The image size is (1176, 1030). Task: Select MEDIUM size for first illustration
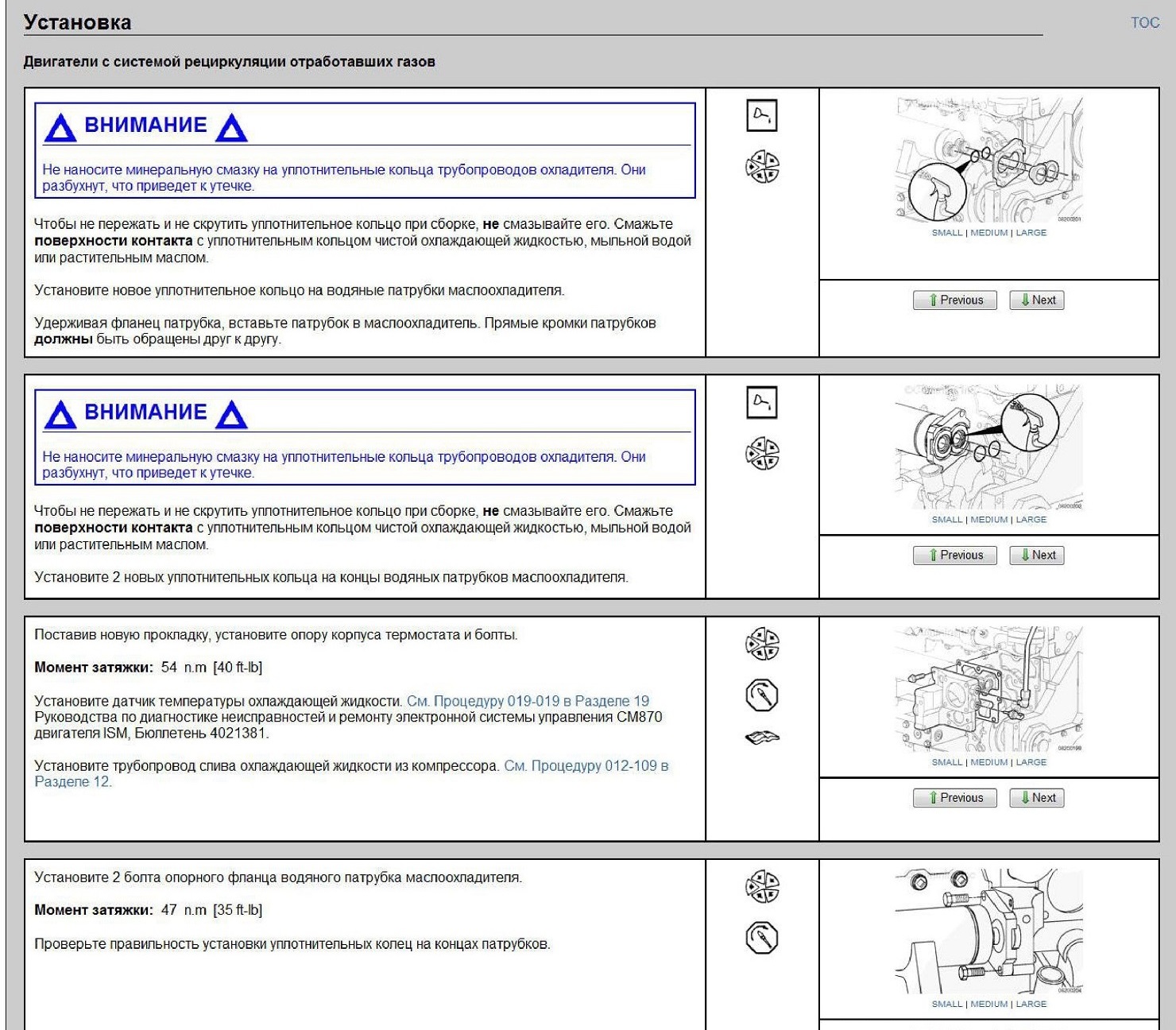[x=989, y=233]
